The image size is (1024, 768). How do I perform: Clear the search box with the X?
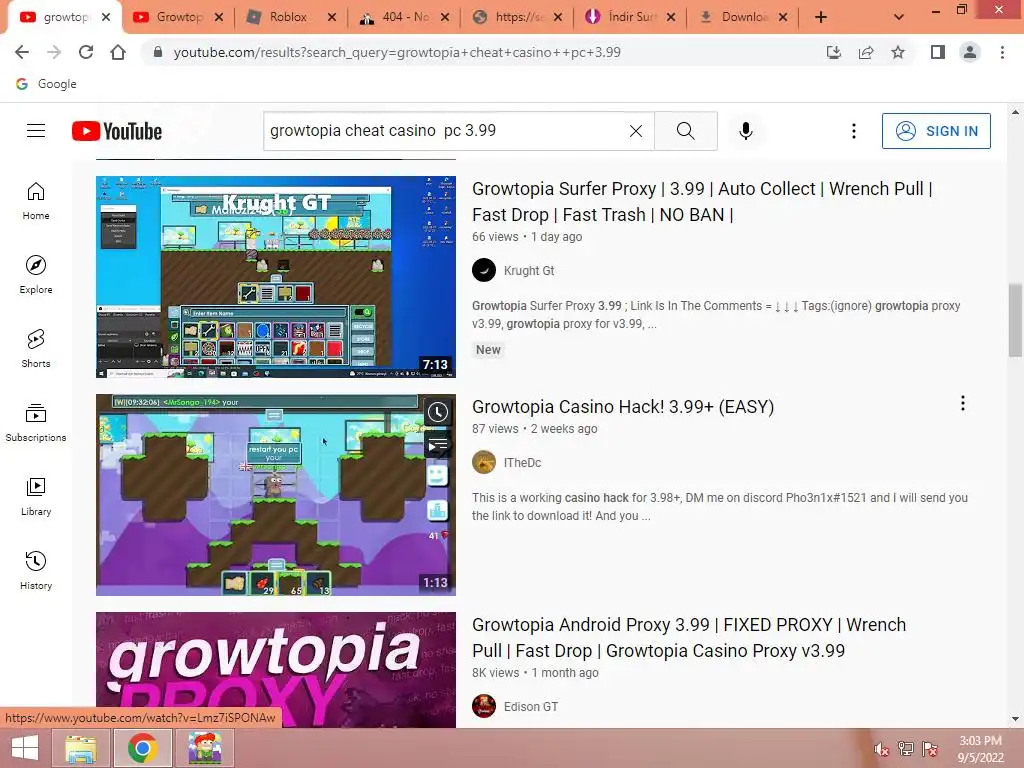click(x=635, y=131)
